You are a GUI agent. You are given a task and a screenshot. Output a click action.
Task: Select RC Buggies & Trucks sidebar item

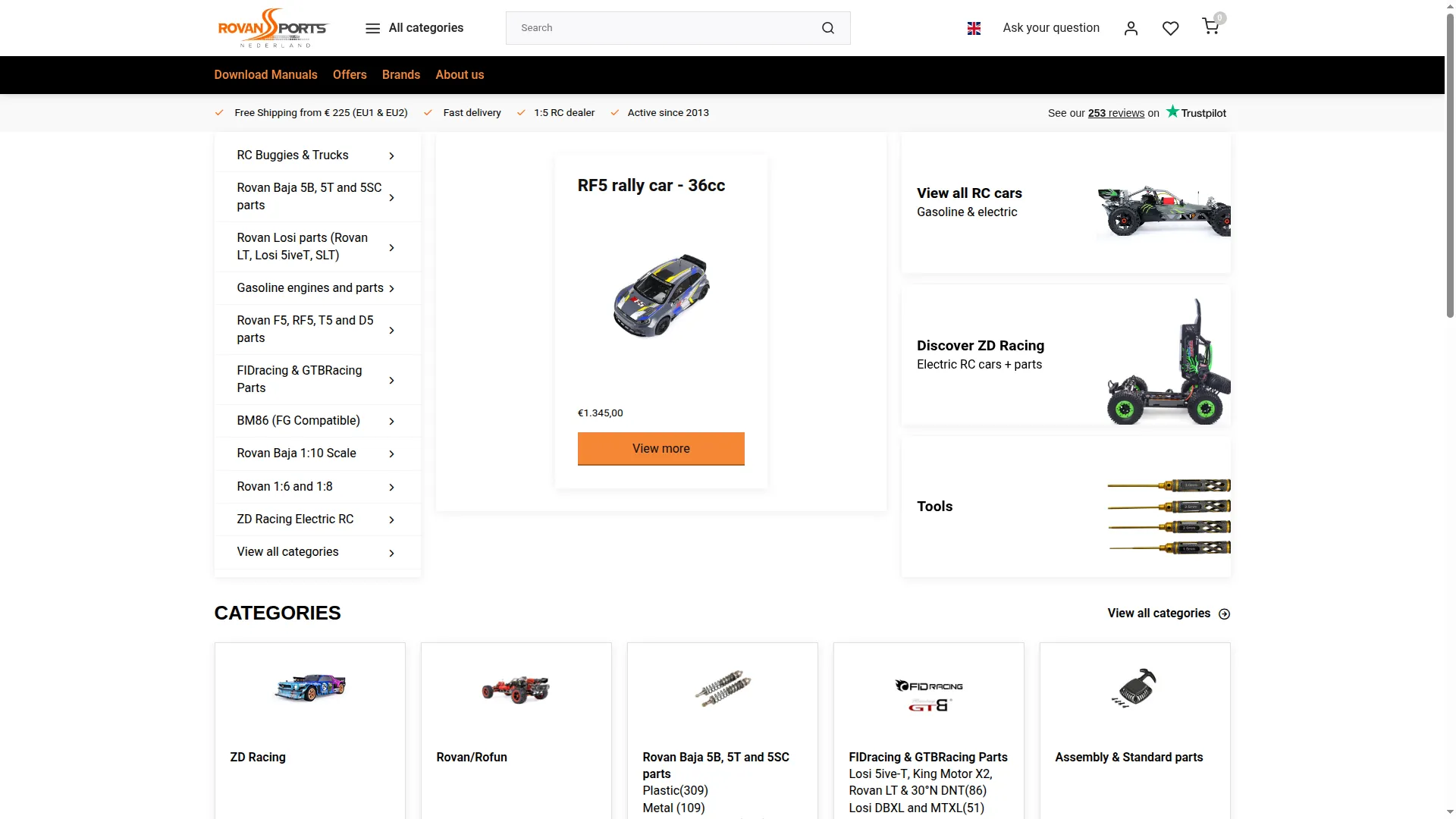tap(293, 155)
